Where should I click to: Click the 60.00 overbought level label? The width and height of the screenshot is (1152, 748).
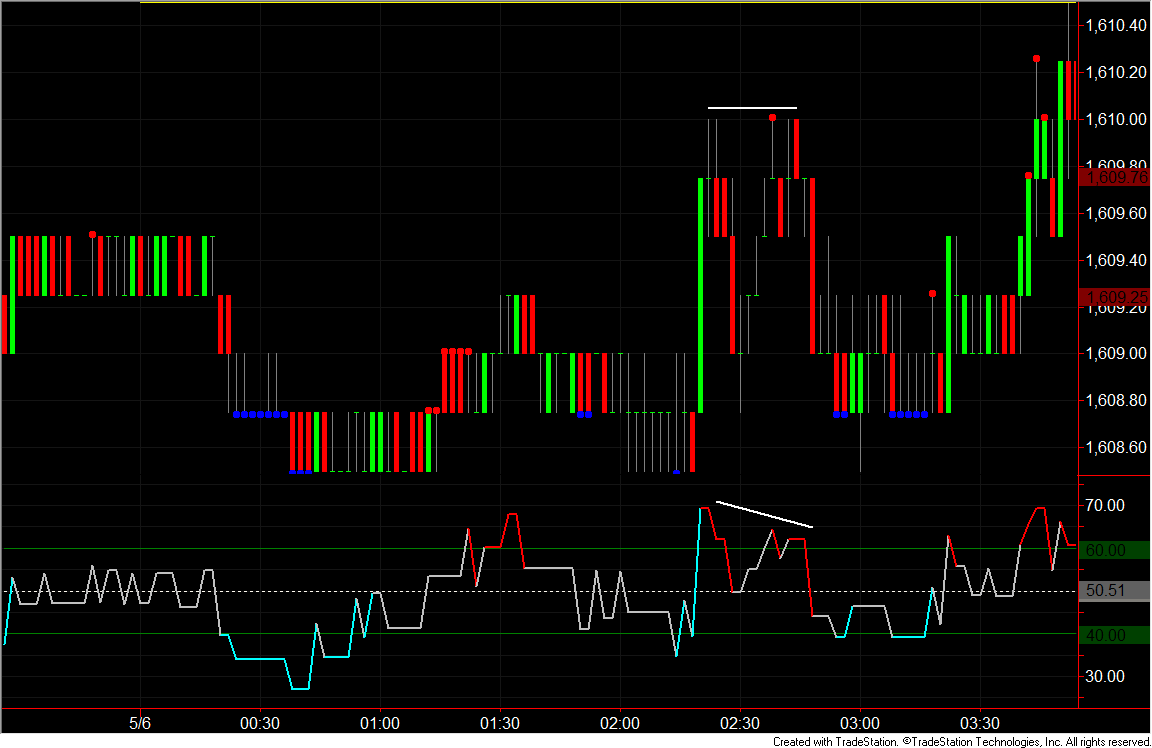(1114, 550)
